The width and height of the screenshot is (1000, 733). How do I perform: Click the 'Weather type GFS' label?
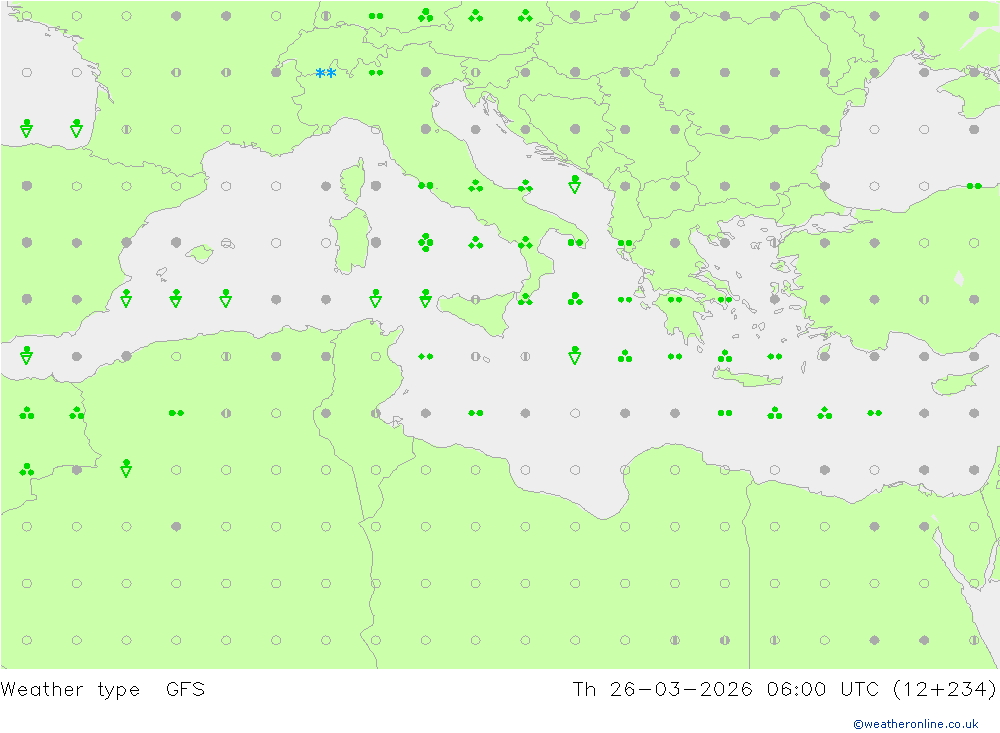(103, 690)
